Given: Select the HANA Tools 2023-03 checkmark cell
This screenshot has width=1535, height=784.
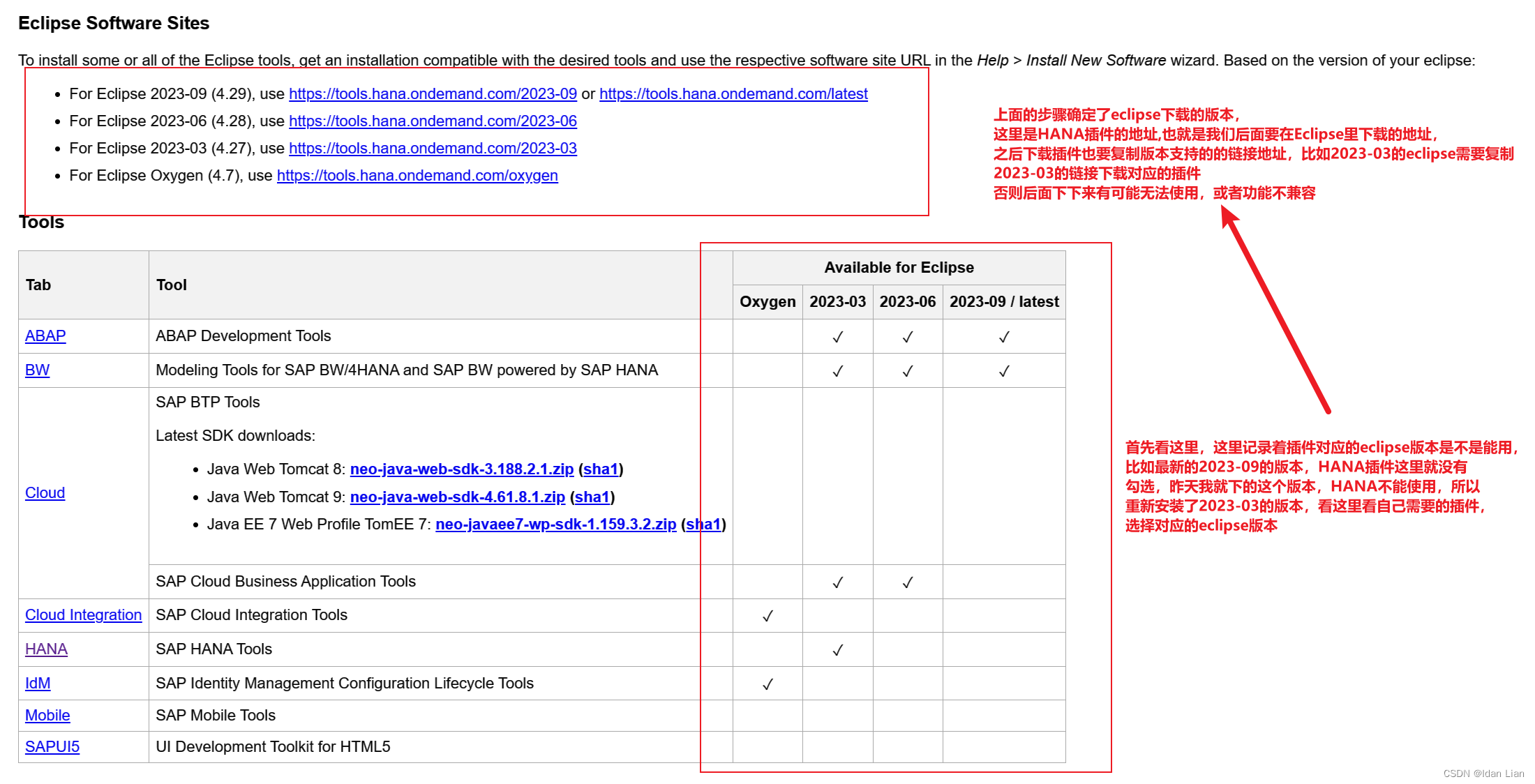Looking at the screenshot, I should 837,649.
